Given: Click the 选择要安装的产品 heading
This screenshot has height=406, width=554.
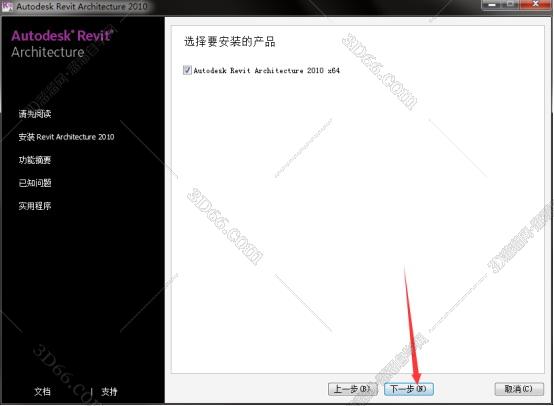Looking at the screenshot, I should pyautogui.click(x=230, y=42).
